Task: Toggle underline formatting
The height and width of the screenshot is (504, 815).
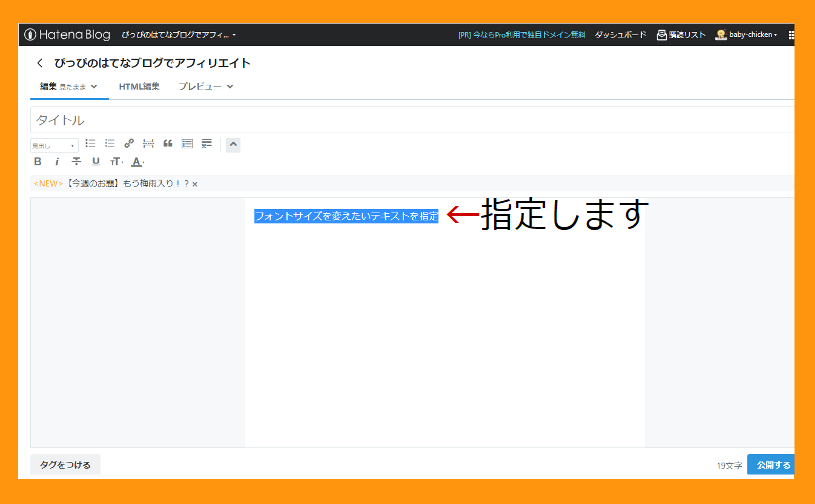Action: pos(96,162)
